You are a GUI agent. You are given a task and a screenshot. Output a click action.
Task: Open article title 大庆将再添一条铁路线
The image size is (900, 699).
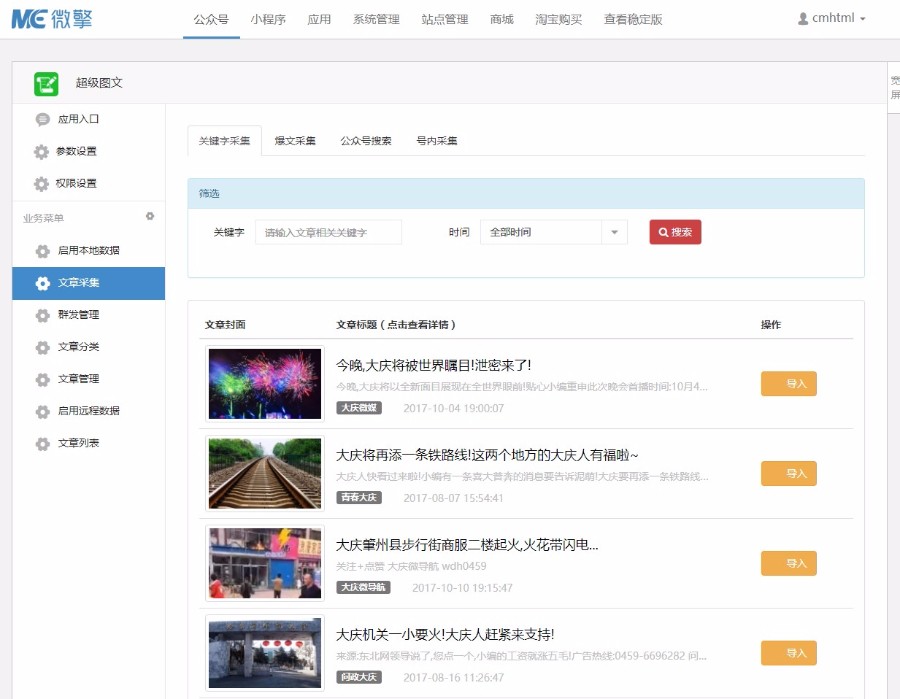[x=487, y=455]
